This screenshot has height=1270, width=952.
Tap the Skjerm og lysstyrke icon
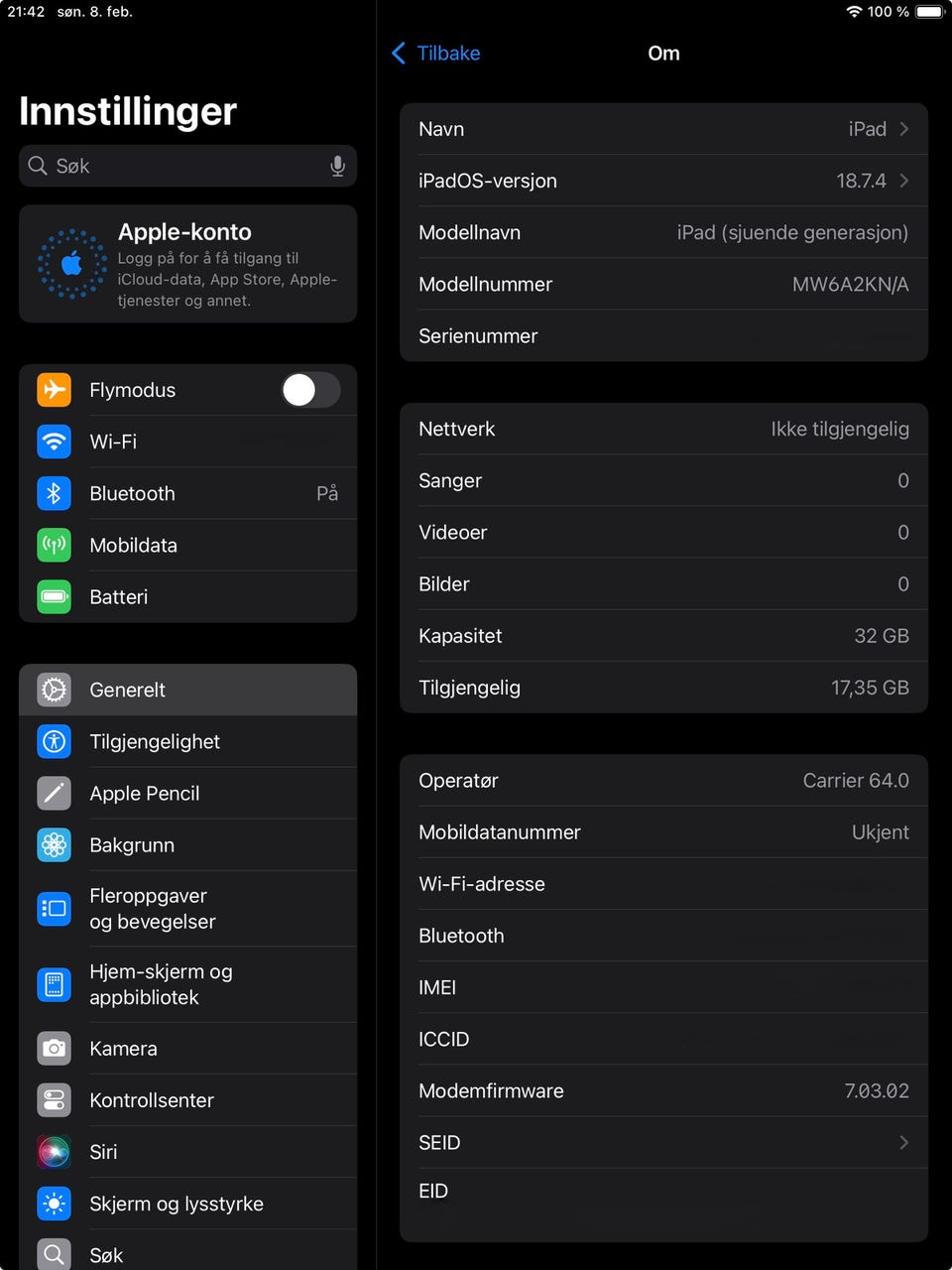coord(55,1203)
